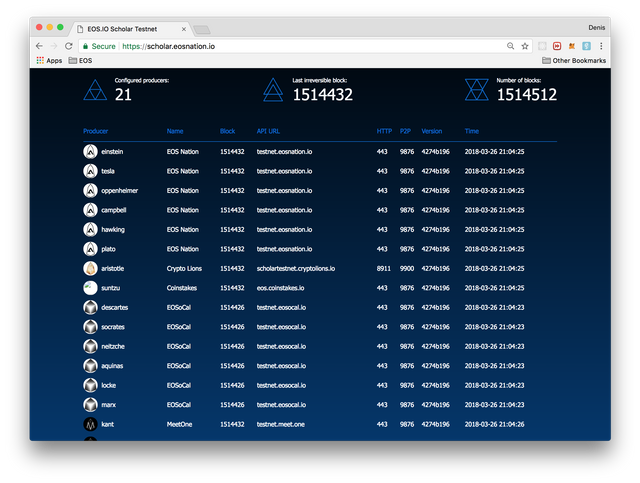Click the descartes producer avatar
Image resolution: width=640 pixels, height=483 pixels.
[x=90, y=307]
